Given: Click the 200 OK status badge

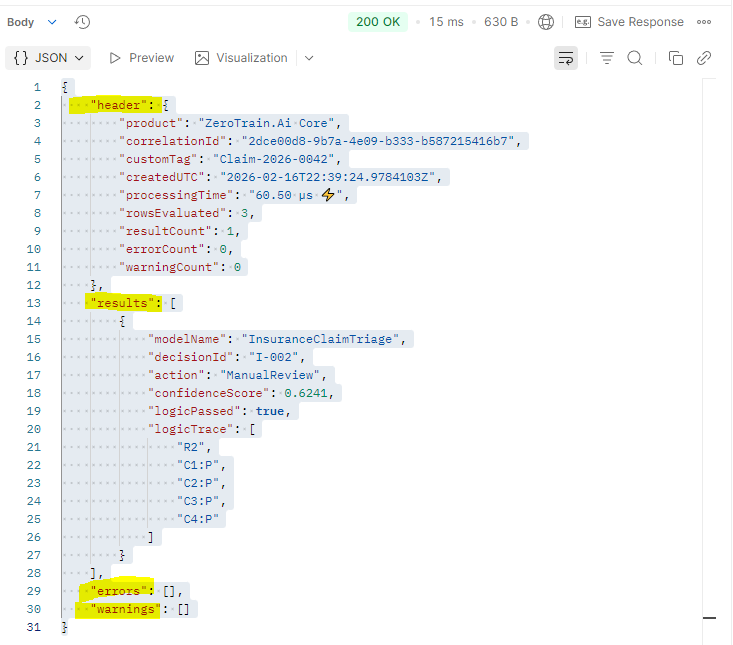Looking at the screenshot, I should pyautogui.click(x=379, y=22).
